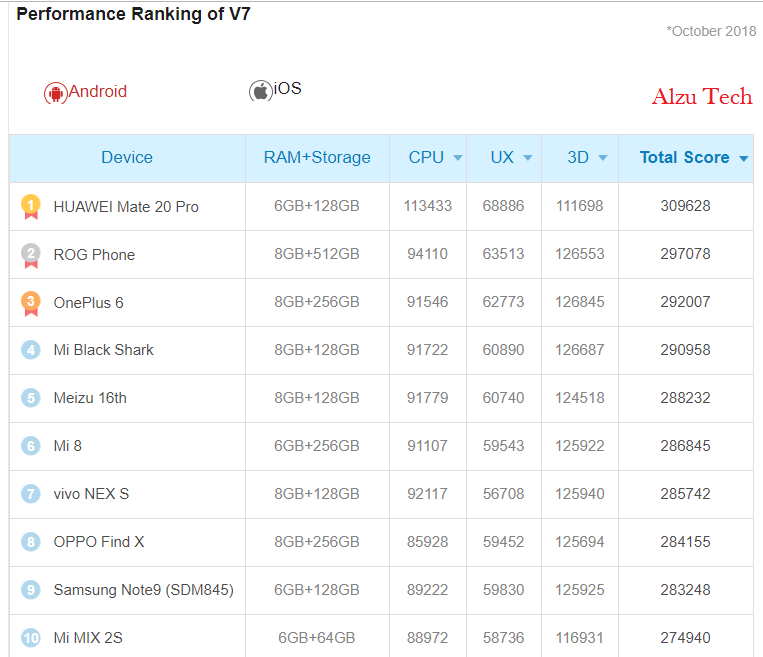Click the CPU column header text
The height and width of the screenshot is (657, 763).
(x=426, y=158)
